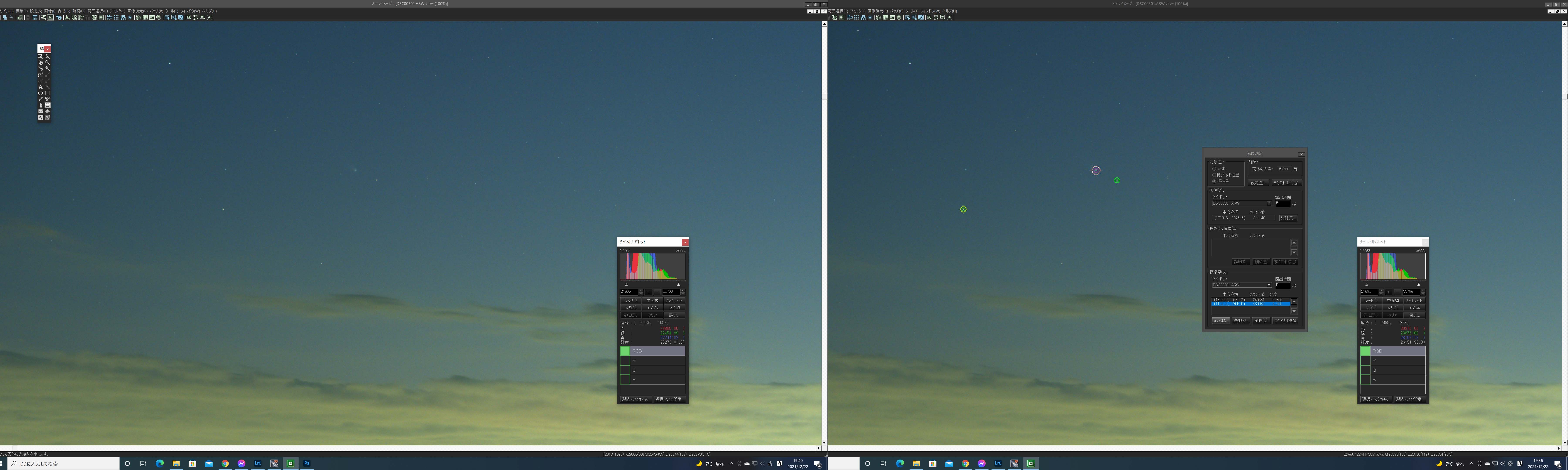Toggle R channel box in right-screen channel palette
The height and width of the screenshot is (470, 1568).
1365,361
